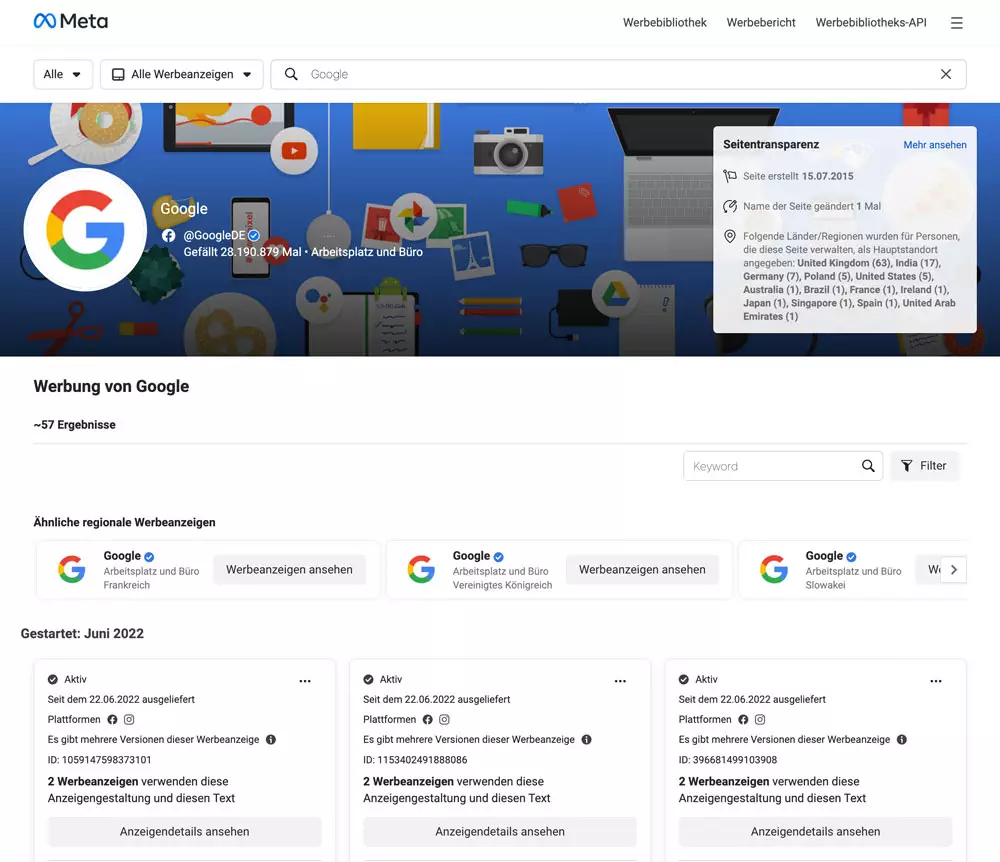Click the large Google profile logo
Screen dimensions: 1000x862
pos(85,230)
